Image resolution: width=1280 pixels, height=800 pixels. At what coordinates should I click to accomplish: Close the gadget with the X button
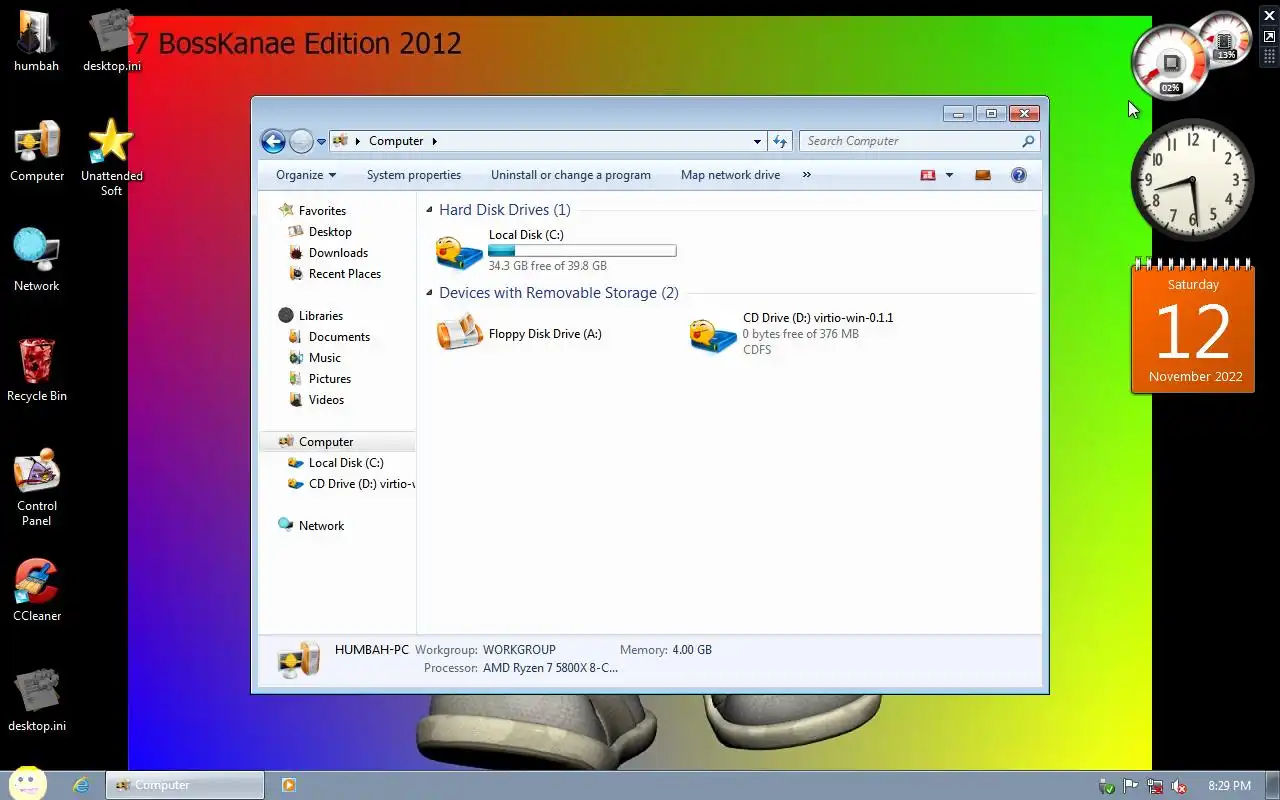[1269, 15]
